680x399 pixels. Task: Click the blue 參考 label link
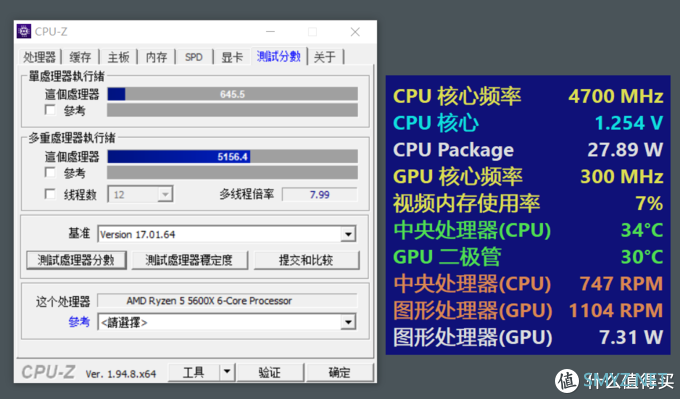[x=79, y=322]
